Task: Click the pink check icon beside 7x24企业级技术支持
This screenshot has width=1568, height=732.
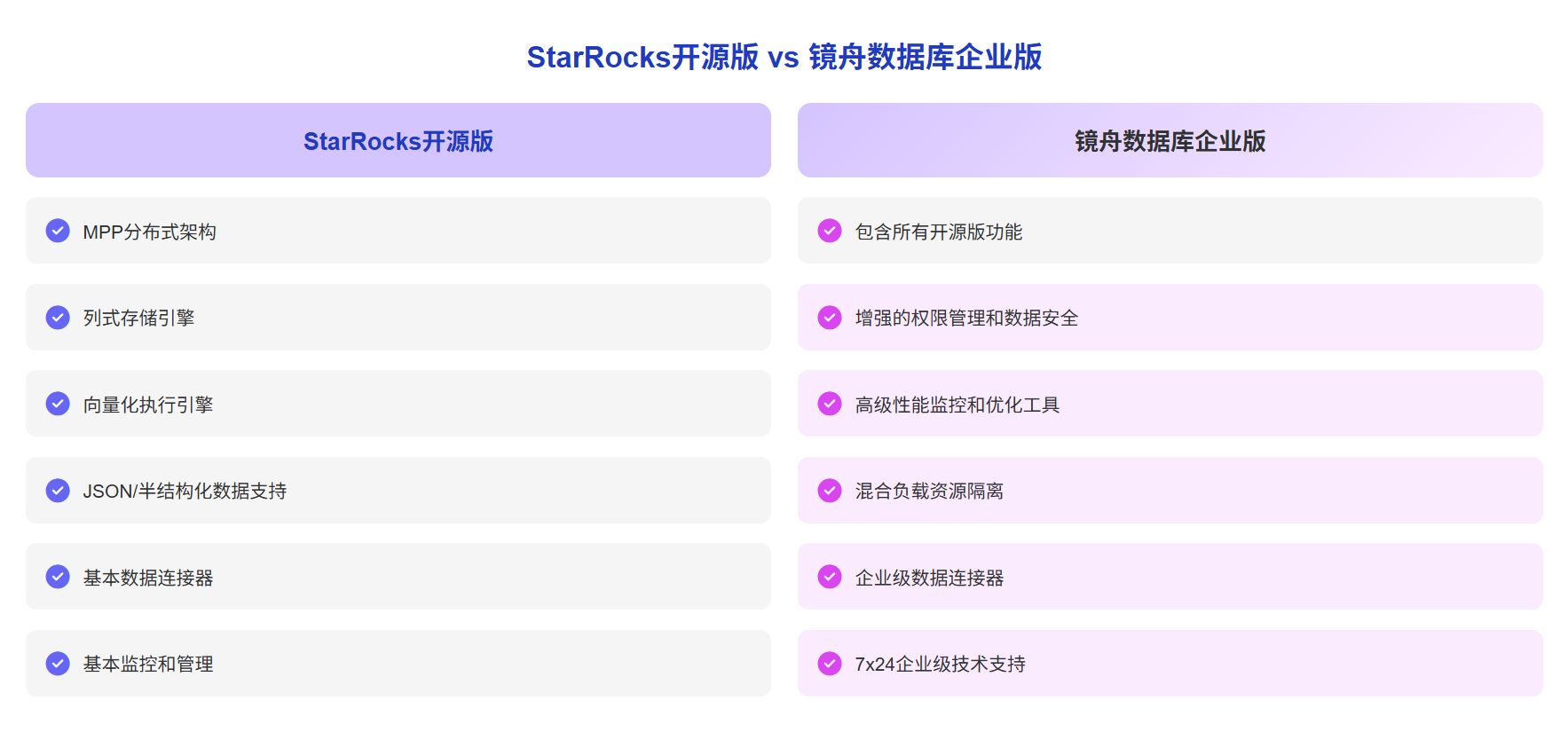Action: 830,664
